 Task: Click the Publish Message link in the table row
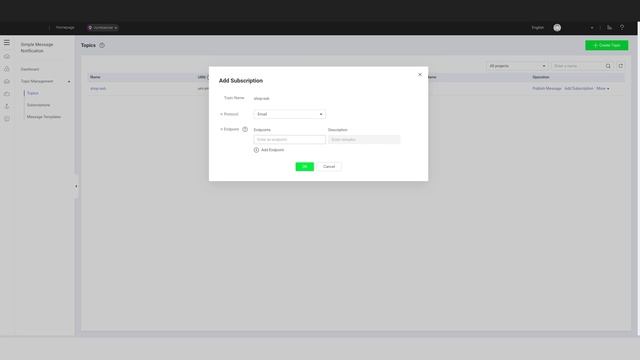pyautogui.click(x=547, y=89)
